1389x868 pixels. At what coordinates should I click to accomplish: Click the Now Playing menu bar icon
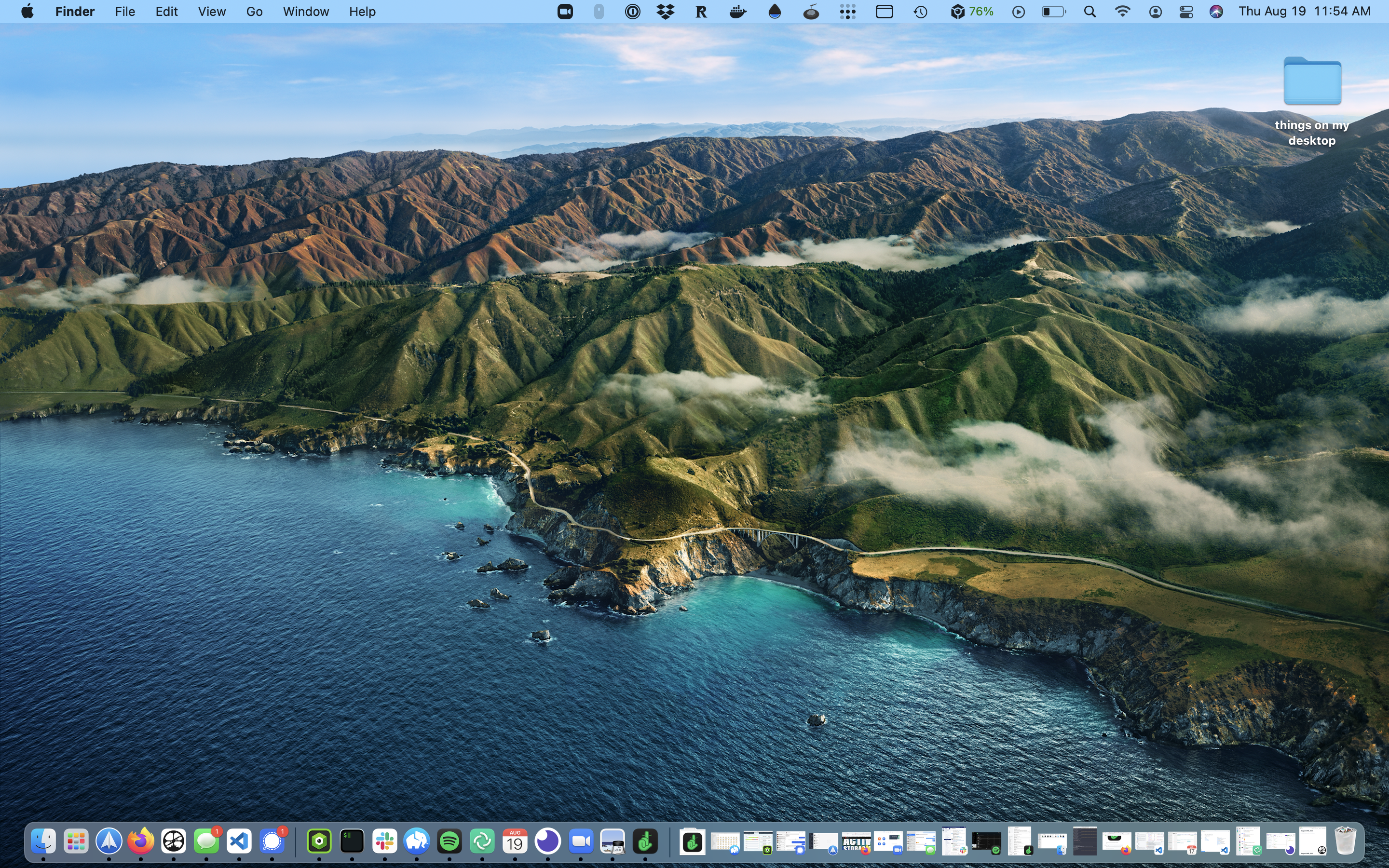pos(1018,12)
